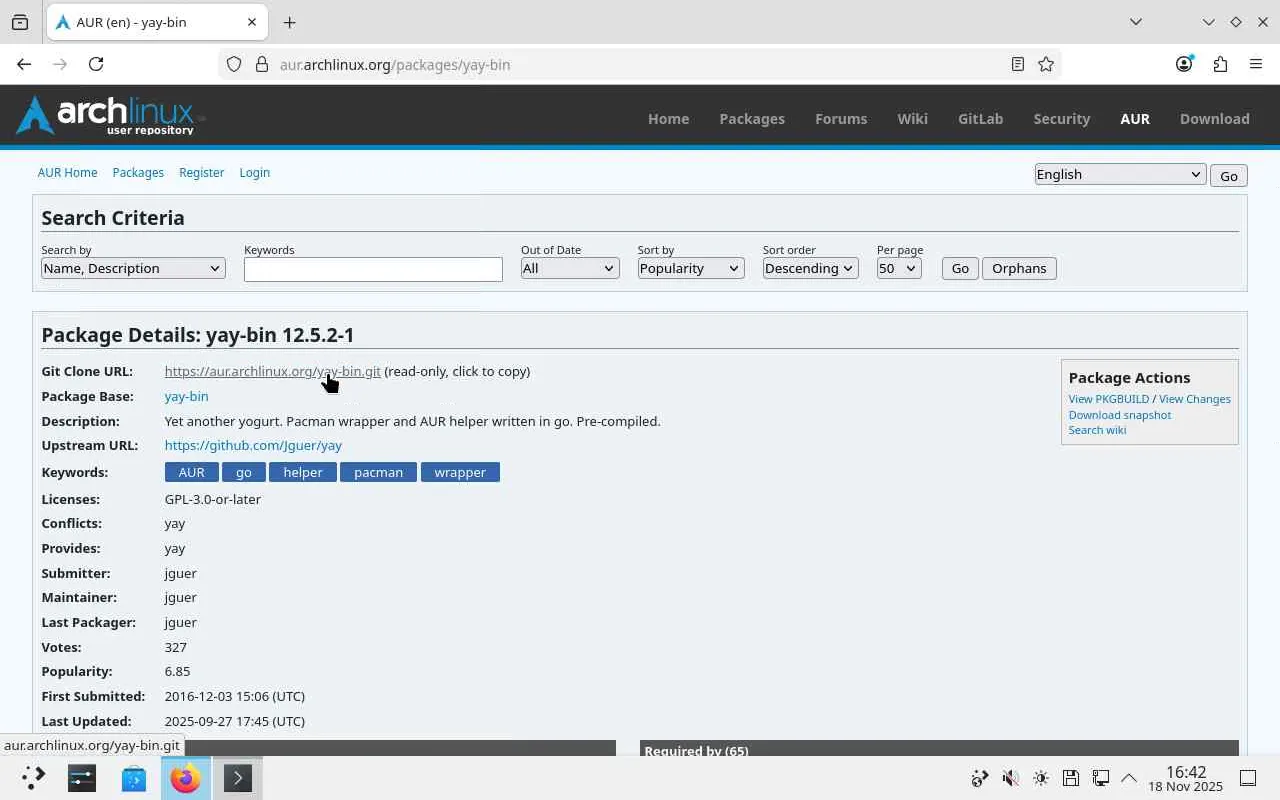Viewport: 1280px width, 800px height.
Task: Switch to Firefox in the taskbar
Action: click(186, 778)
